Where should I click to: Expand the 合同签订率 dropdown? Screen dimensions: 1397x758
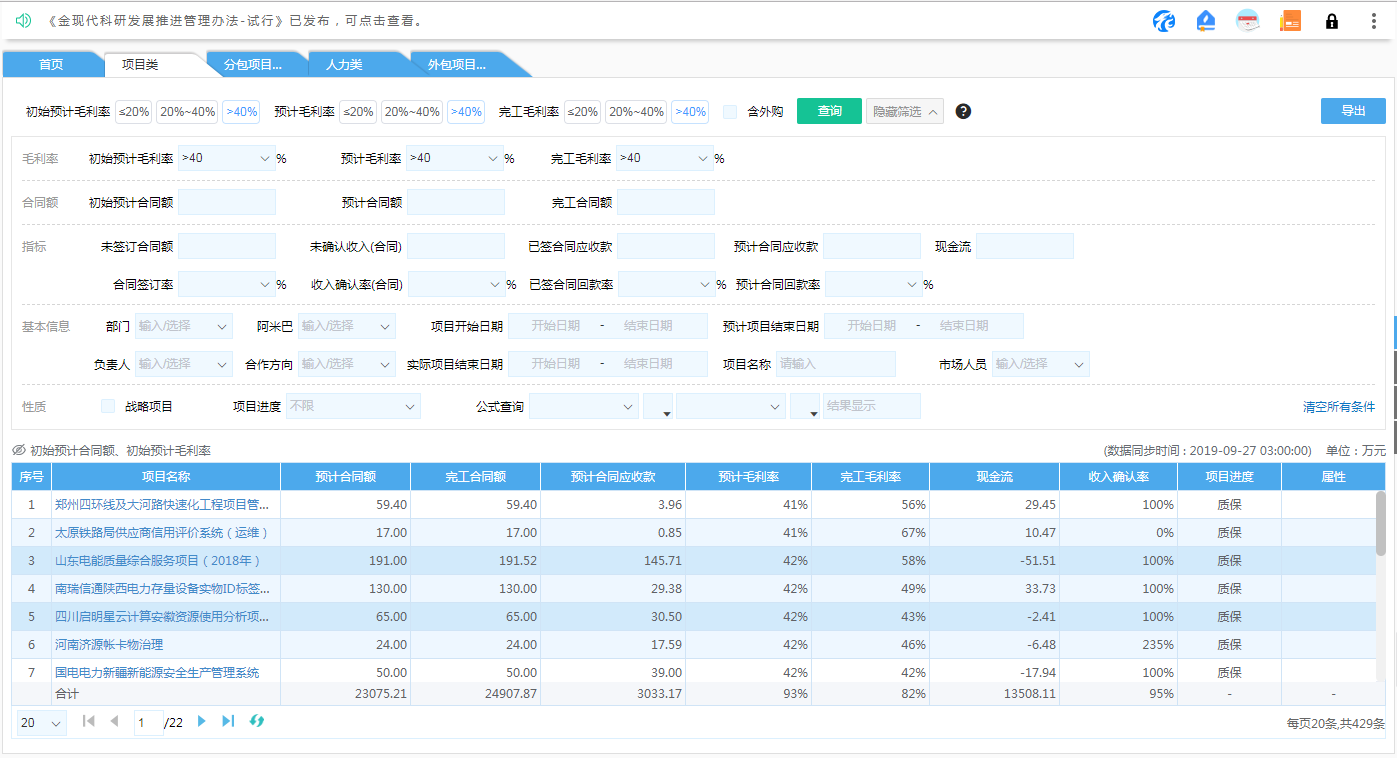[227, 284]
